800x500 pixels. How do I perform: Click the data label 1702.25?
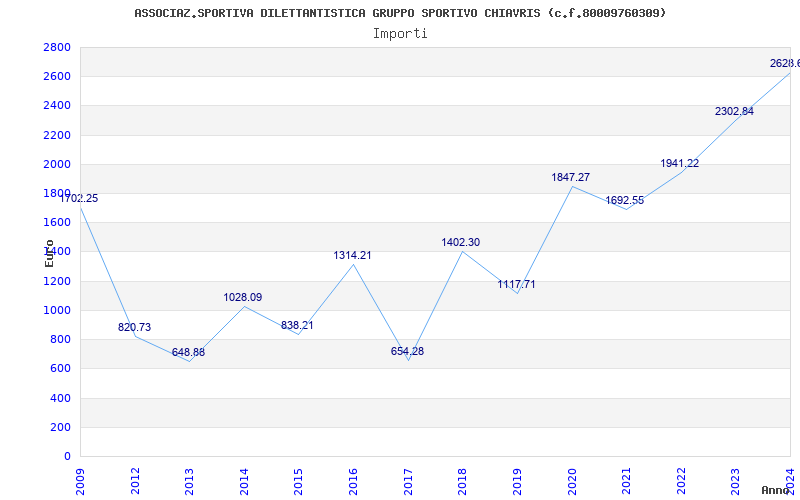pyautogui.click(x=79, y=198)
